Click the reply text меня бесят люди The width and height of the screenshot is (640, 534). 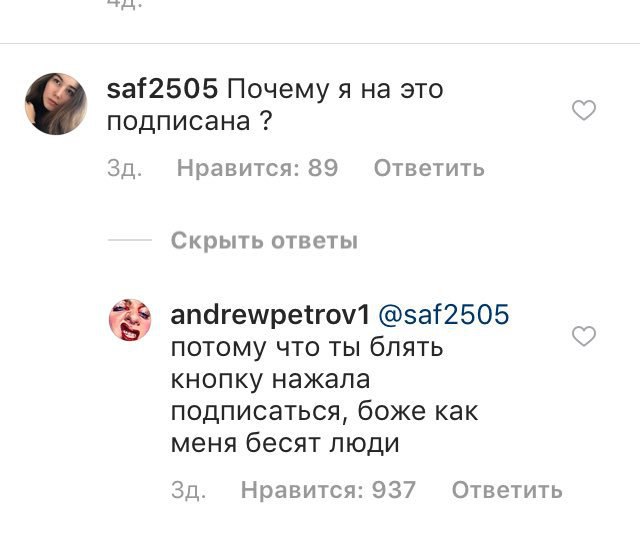[x=285, y=443]
